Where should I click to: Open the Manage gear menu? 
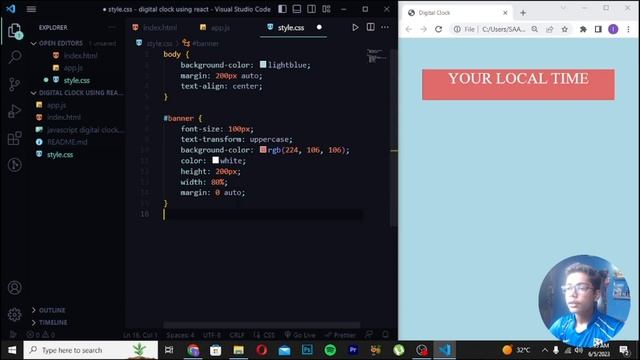[15, 314]
